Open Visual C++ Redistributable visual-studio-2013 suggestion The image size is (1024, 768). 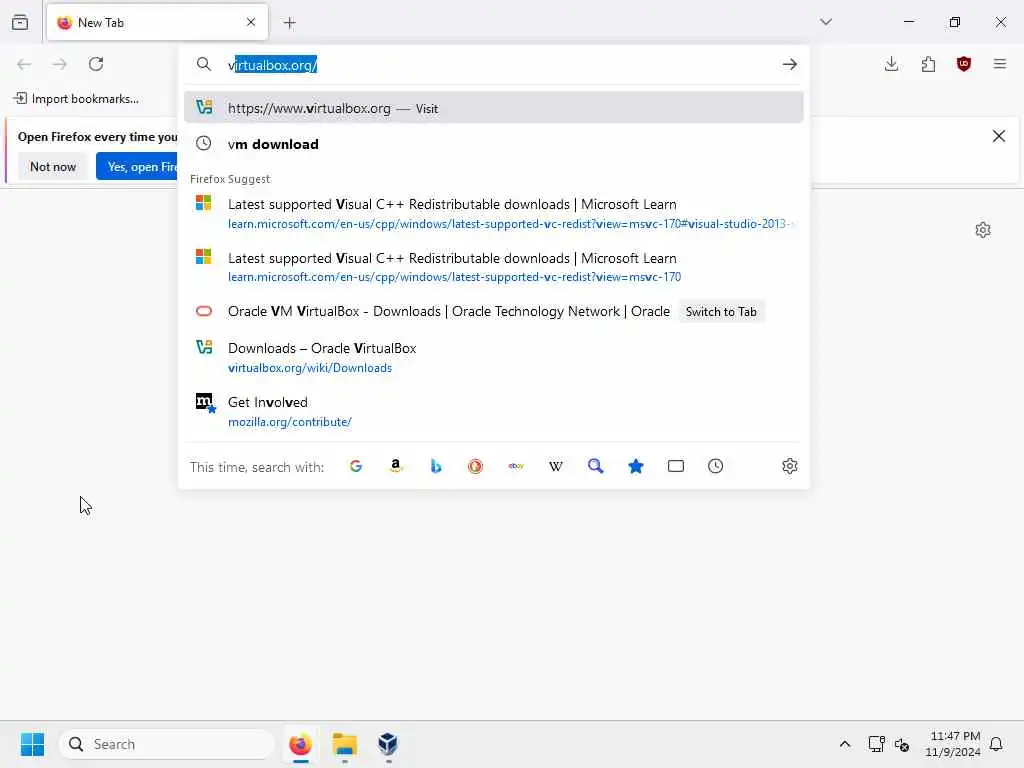click(x=493, y=213)
